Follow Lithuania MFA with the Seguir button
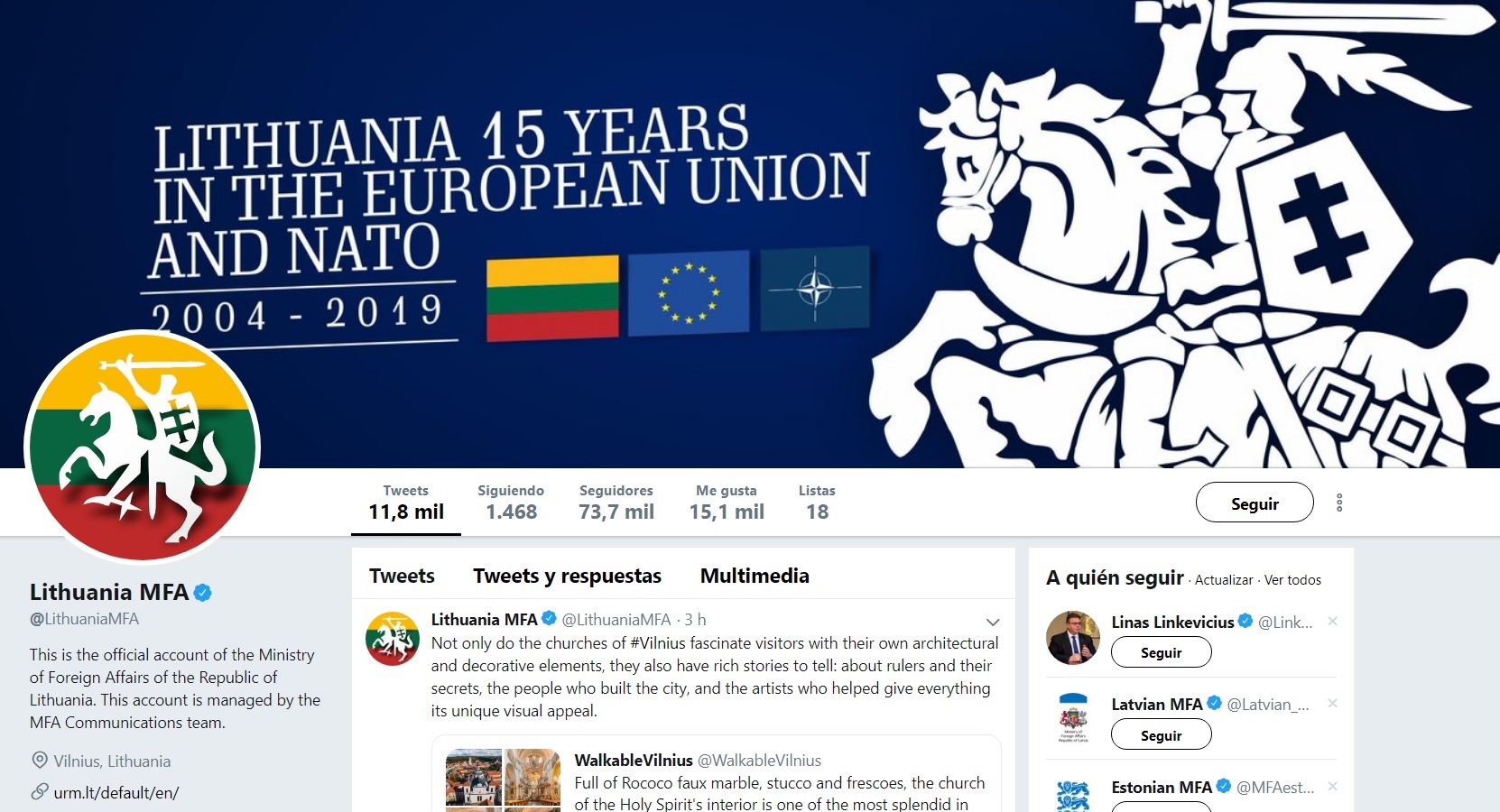Screen dimensions: 1500x812 click(1255, 503)
